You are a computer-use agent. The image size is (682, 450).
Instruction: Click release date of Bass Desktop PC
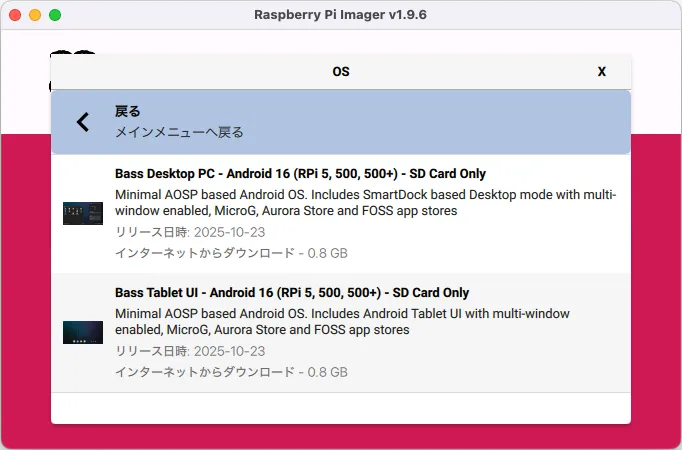(x=190, y=232)
